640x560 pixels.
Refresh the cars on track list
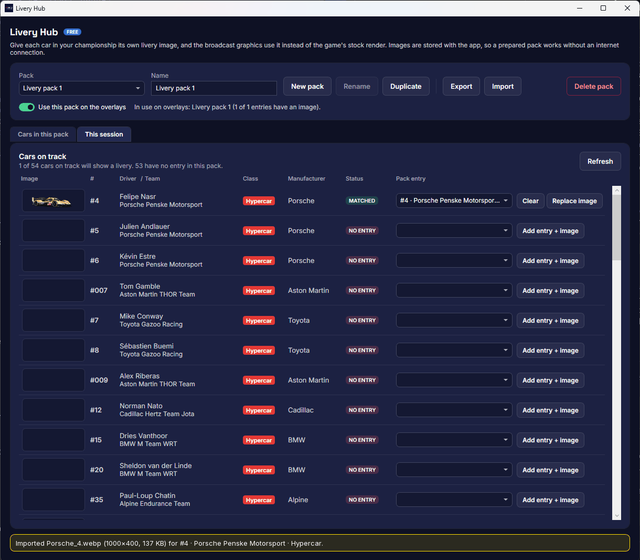coord(600,161)
